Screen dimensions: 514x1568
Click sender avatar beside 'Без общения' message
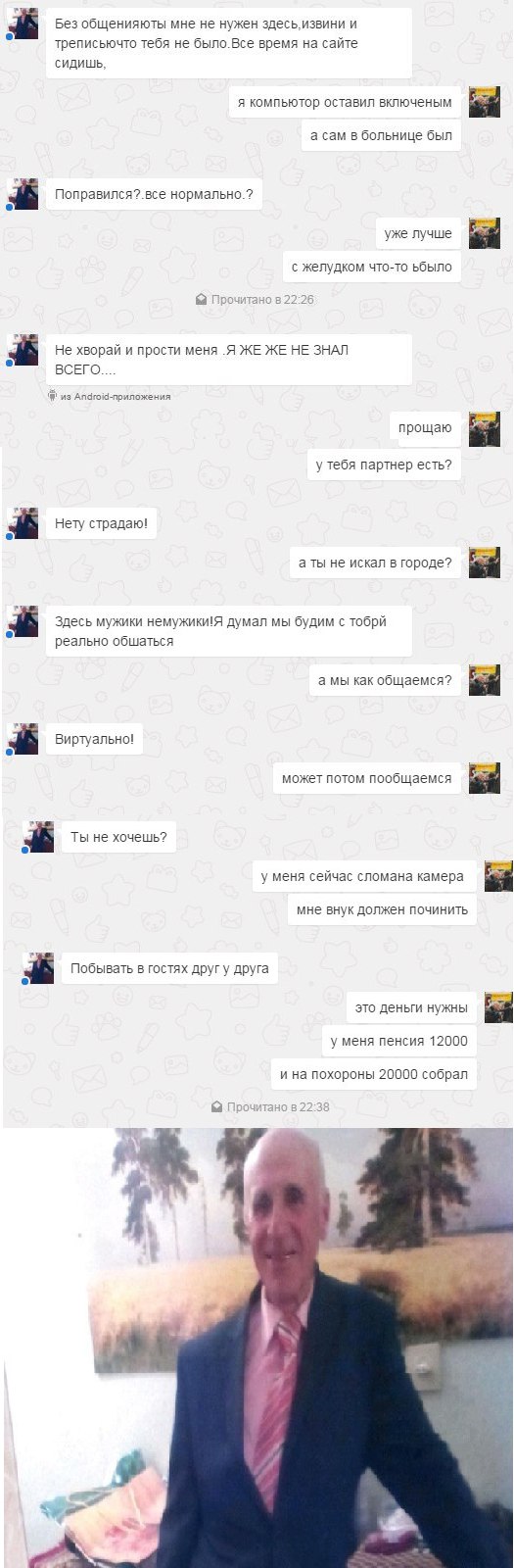pos(23,24)
